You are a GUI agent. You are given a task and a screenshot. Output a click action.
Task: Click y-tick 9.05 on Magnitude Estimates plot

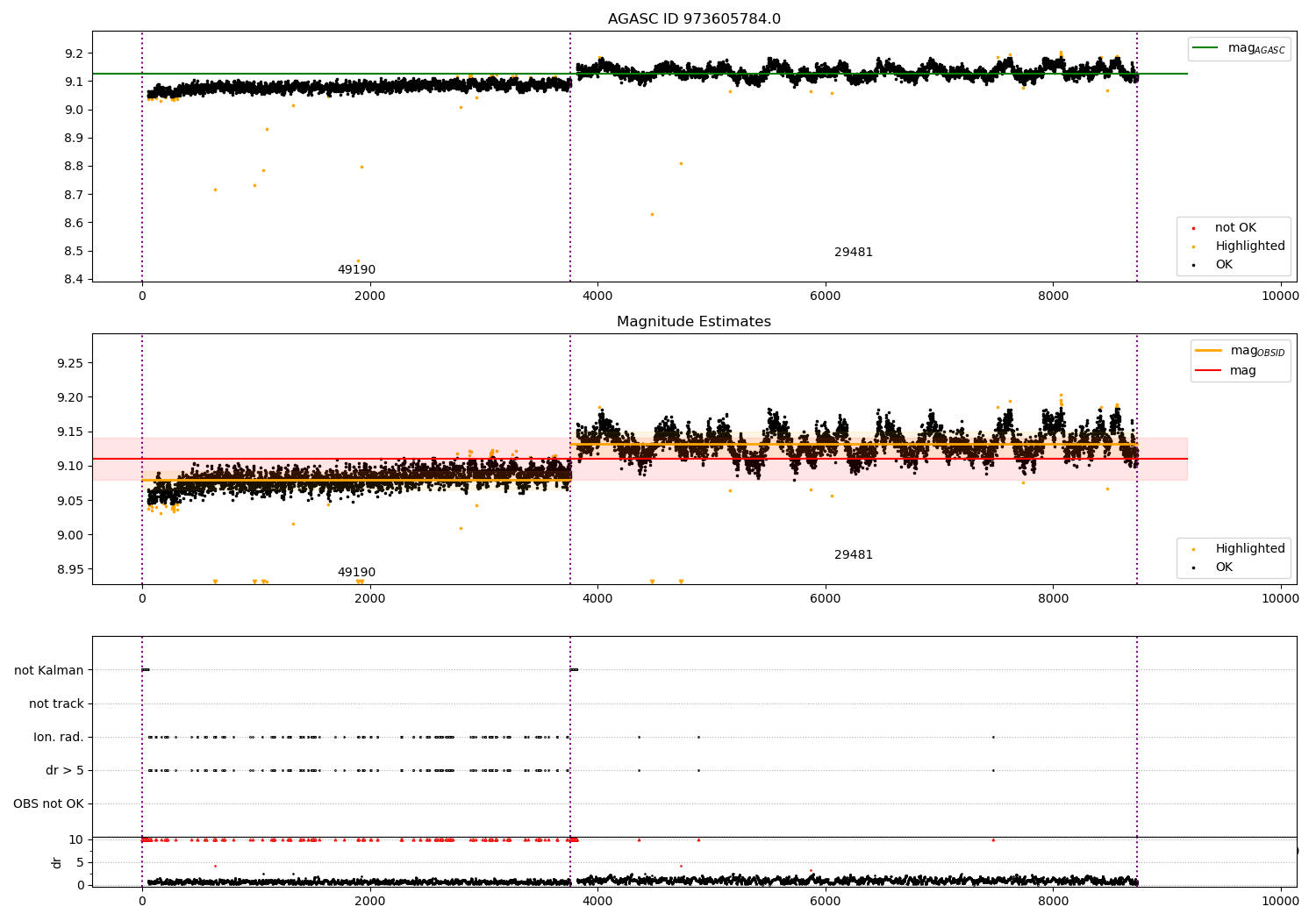[x=70, y=501]
